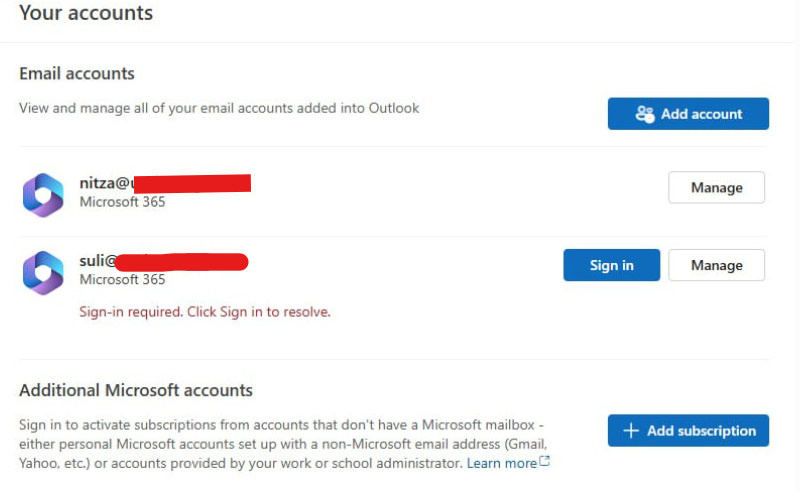Click the Additional Microsoft accounts heading
Screen dimensions: 800x492
(136, 390)
